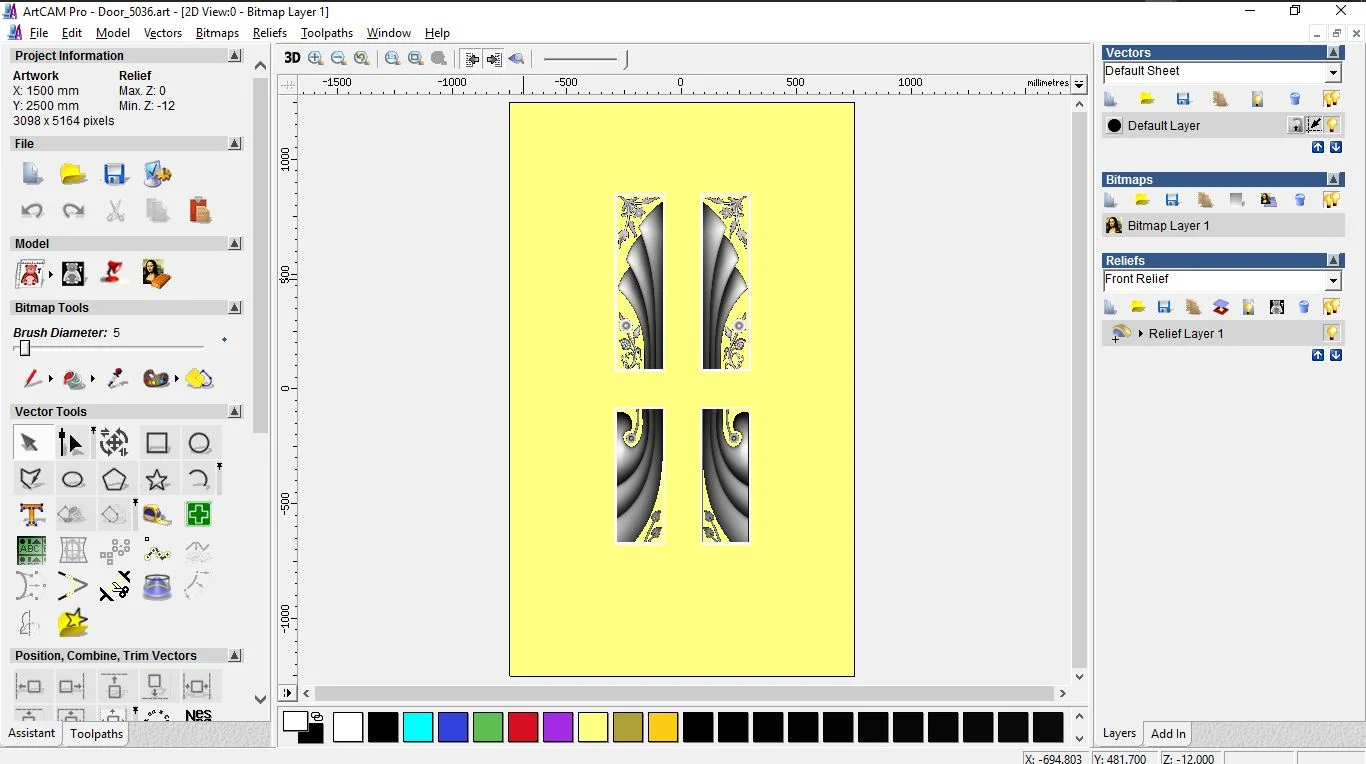Select the Create Ellipse tool
The height and width of the screenshot is (764, 1366).
(73, 479)
